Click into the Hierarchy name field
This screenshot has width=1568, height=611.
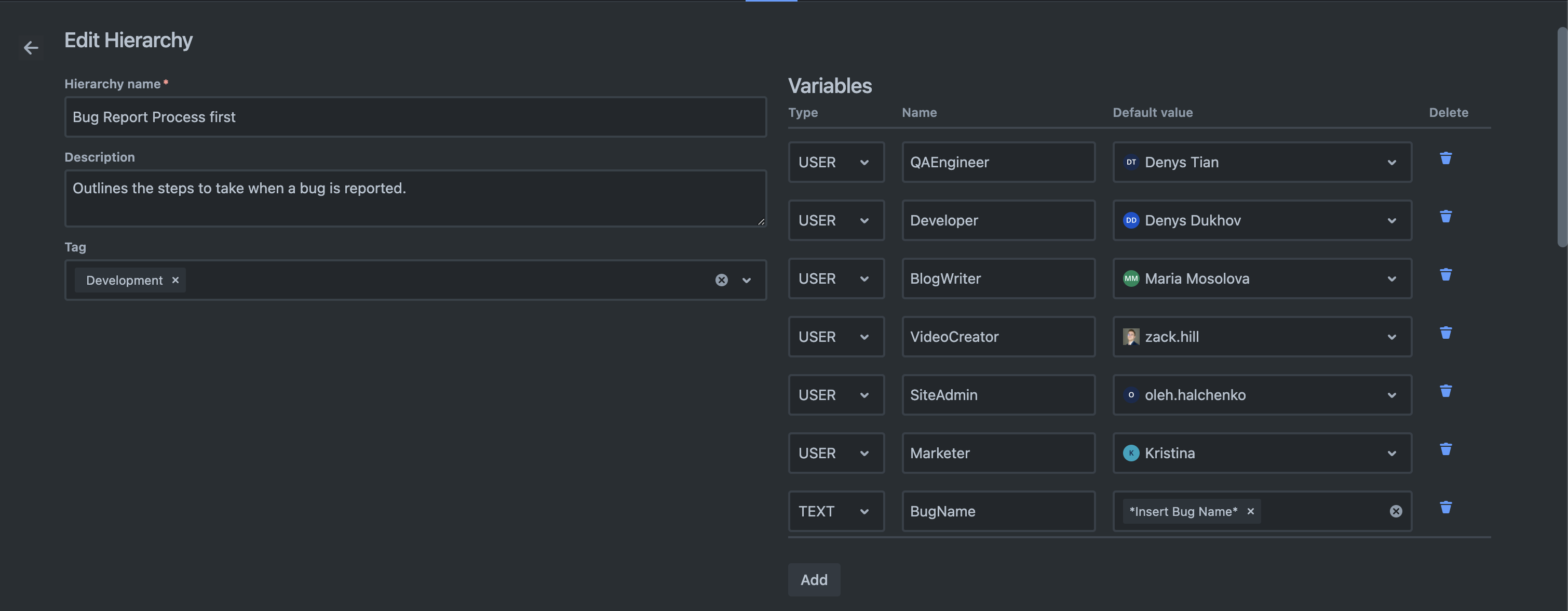(415, 117)
